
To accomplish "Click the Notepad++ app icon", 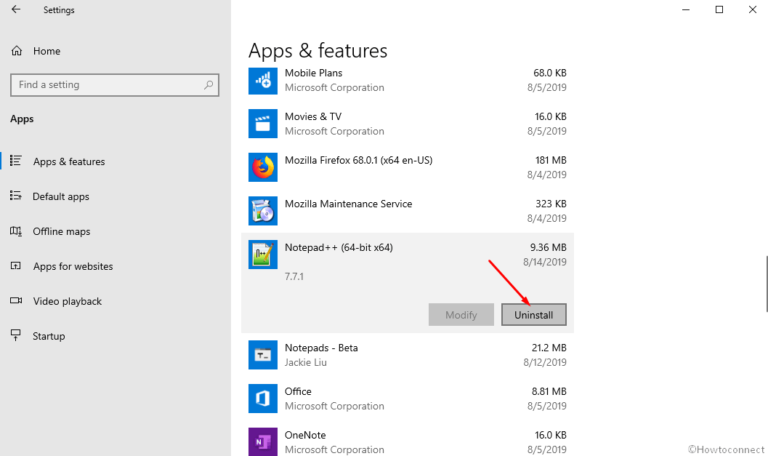I will (x=263, y=254).
